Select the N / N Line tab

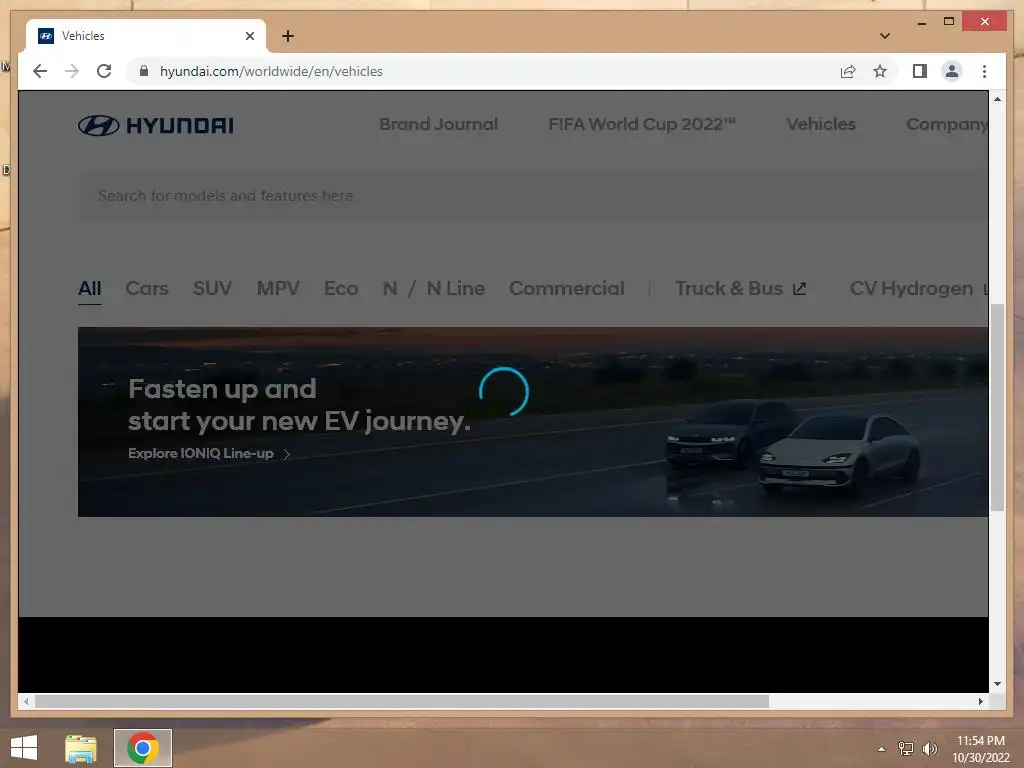[x=434, y=289]
